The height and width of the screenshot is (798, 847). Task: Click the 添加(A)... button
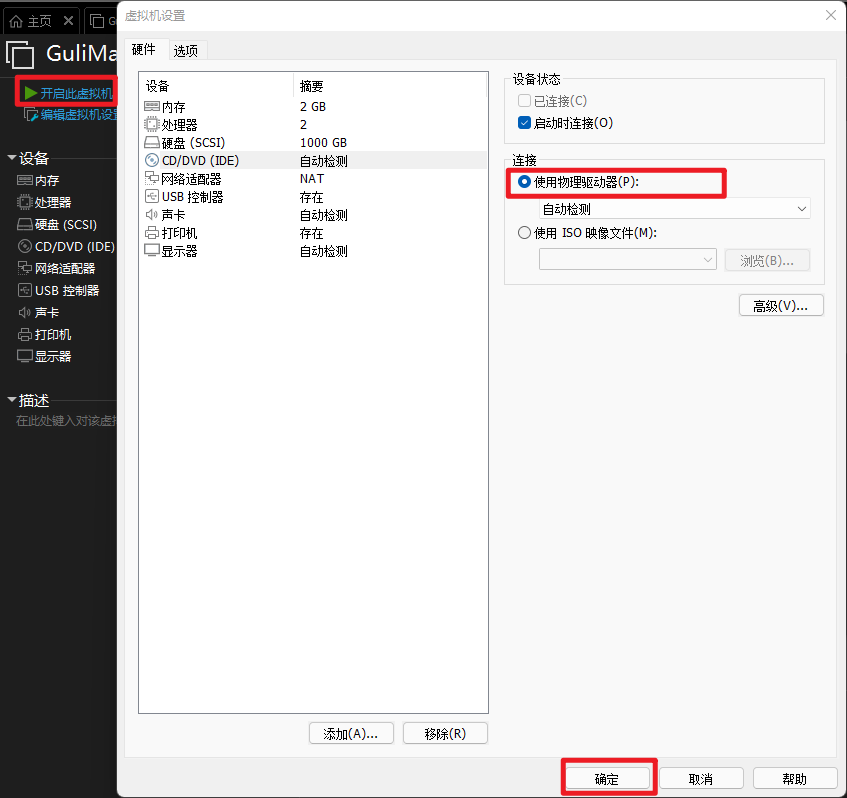point(351,733)
